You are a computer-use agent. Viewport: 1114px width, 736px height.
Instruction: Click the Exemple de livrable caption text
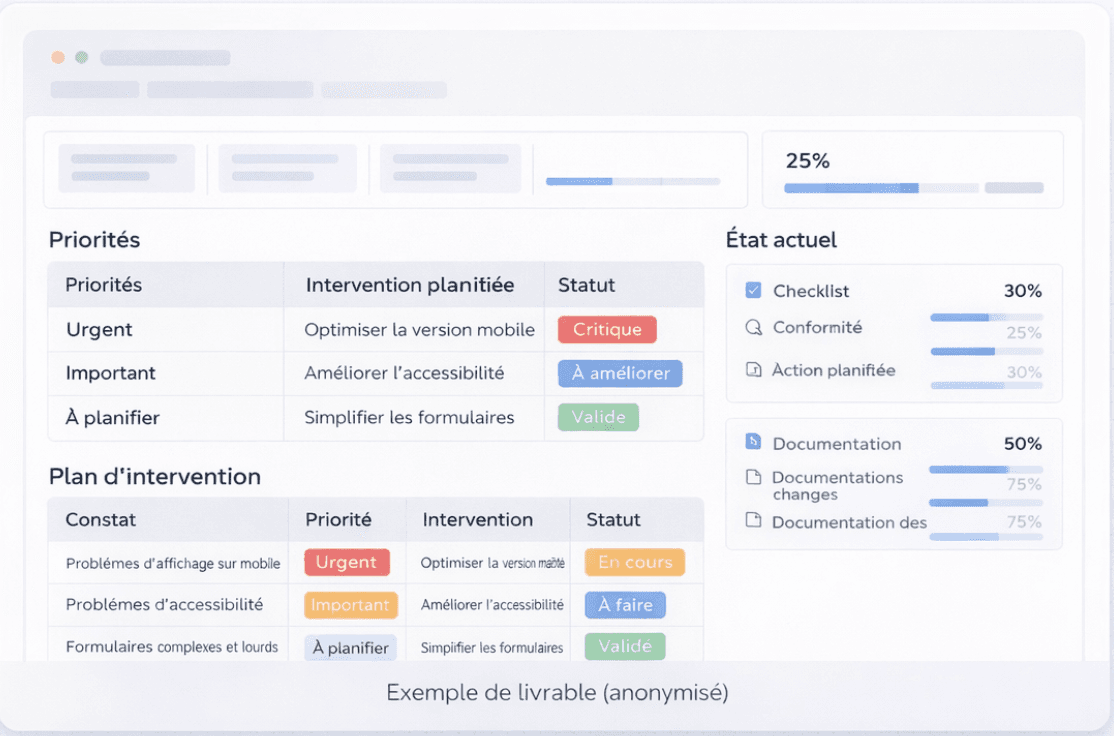pos(557,692)
